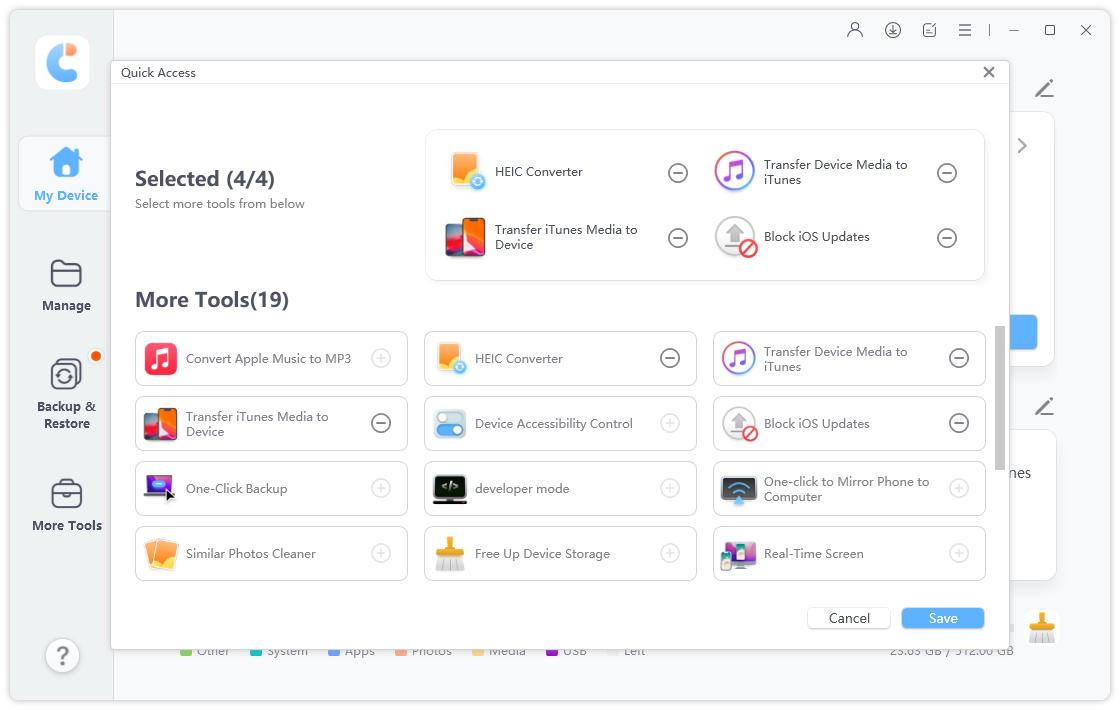Click the One-click Mirror Phone to Computer icon
Image resolution: width=1120 pixels, height=710 pixels.
[738, 488]
